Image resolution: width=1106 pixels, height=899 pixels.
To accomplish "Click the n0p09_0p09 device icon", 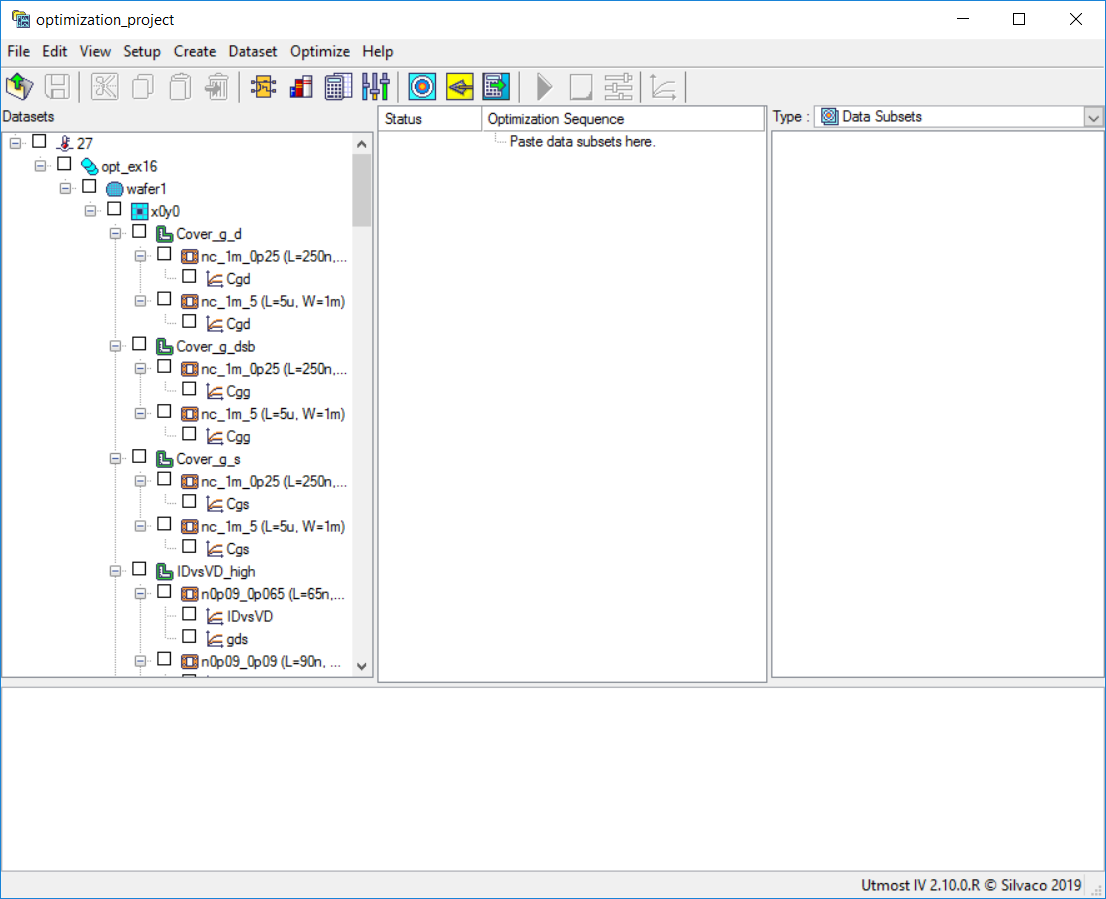I will [x=190, y=661].
